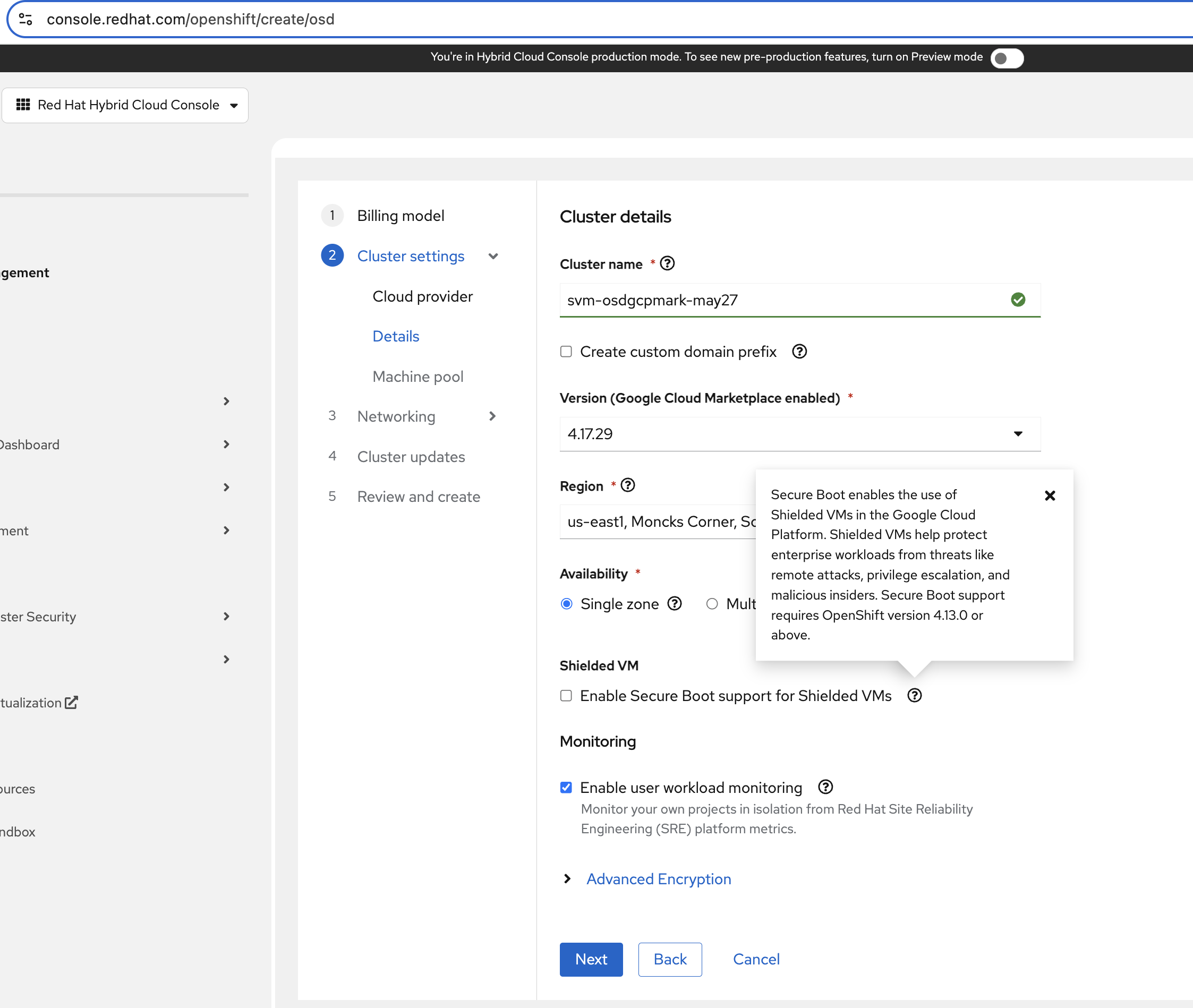Turn on the Preview mode switch
This screenshot has height=1008, width=1193.
[x=1007, y=58]
